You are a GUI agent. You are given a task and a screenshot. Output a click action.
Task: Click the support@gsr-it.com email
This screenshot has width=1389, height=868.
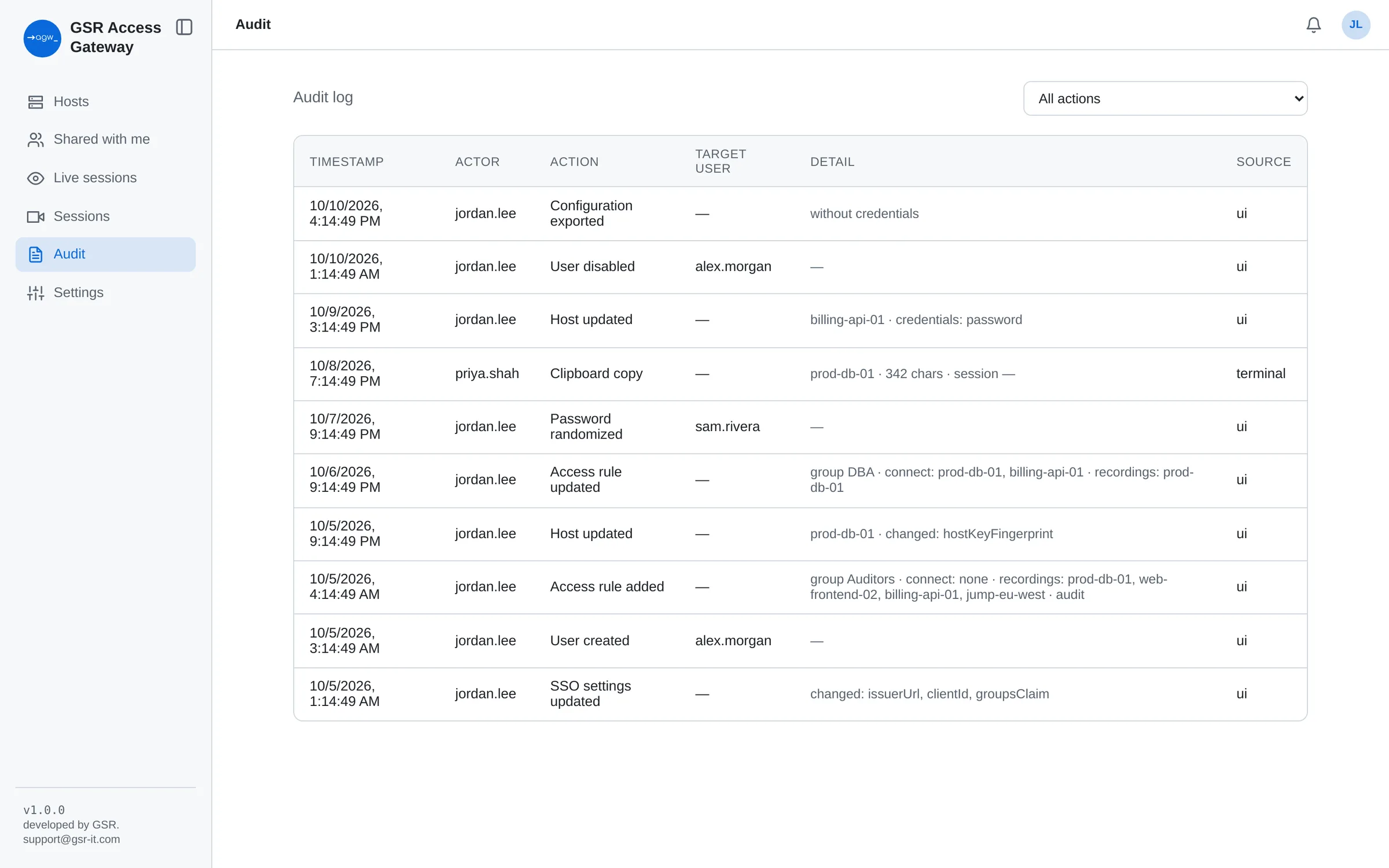pos(71,839)
